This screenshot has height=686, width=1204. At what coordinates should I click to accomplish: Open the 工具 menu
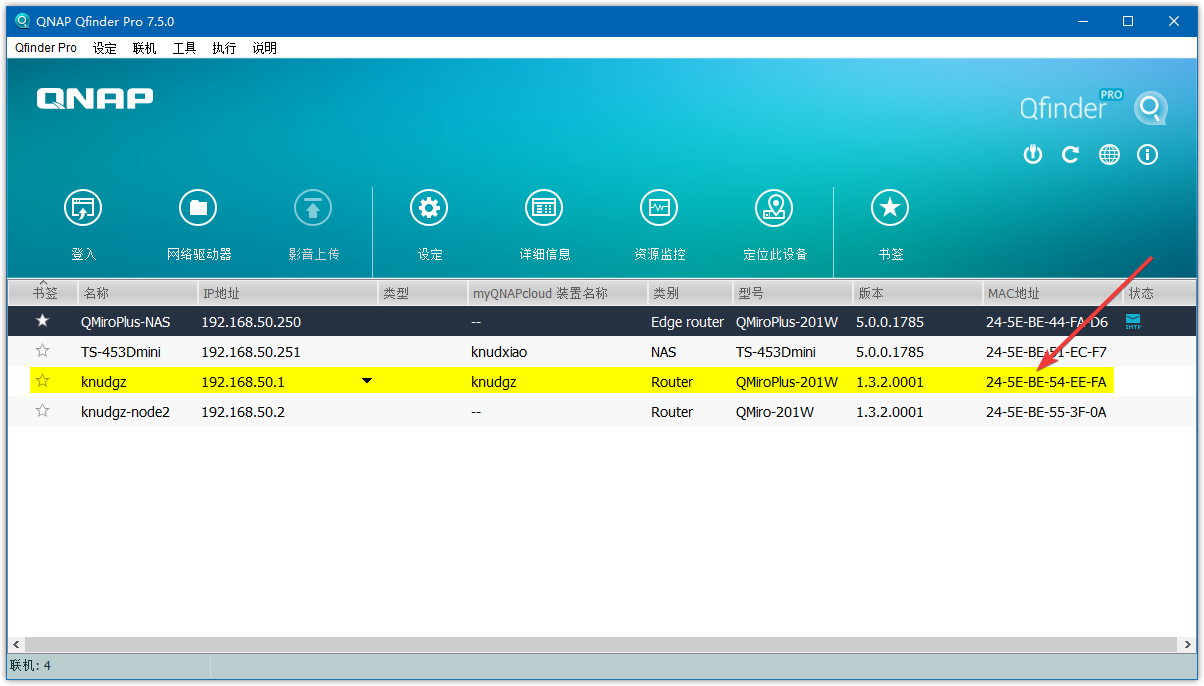[185, 48]
